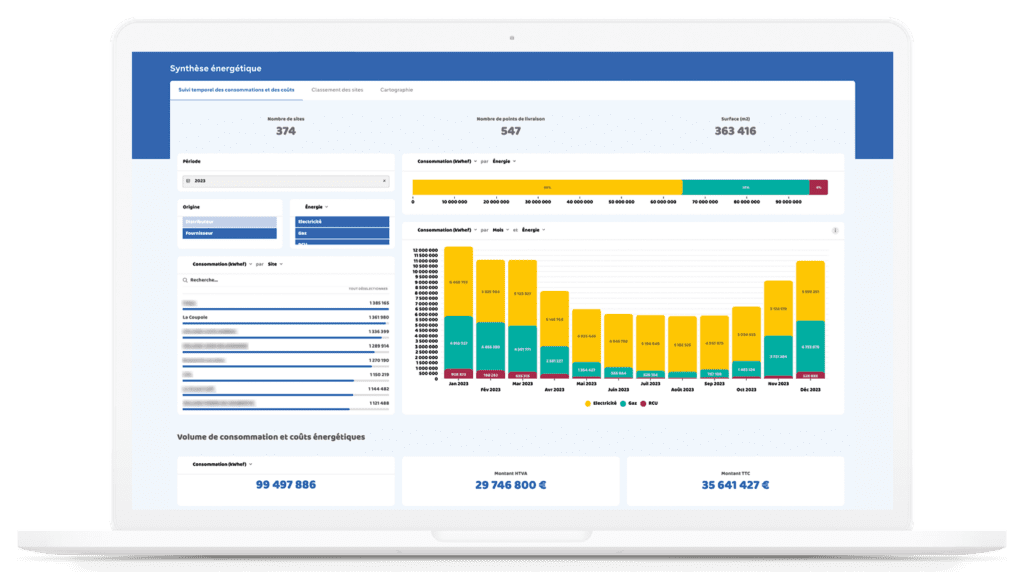Open the monthly chart options menu icon

[835, 230]
